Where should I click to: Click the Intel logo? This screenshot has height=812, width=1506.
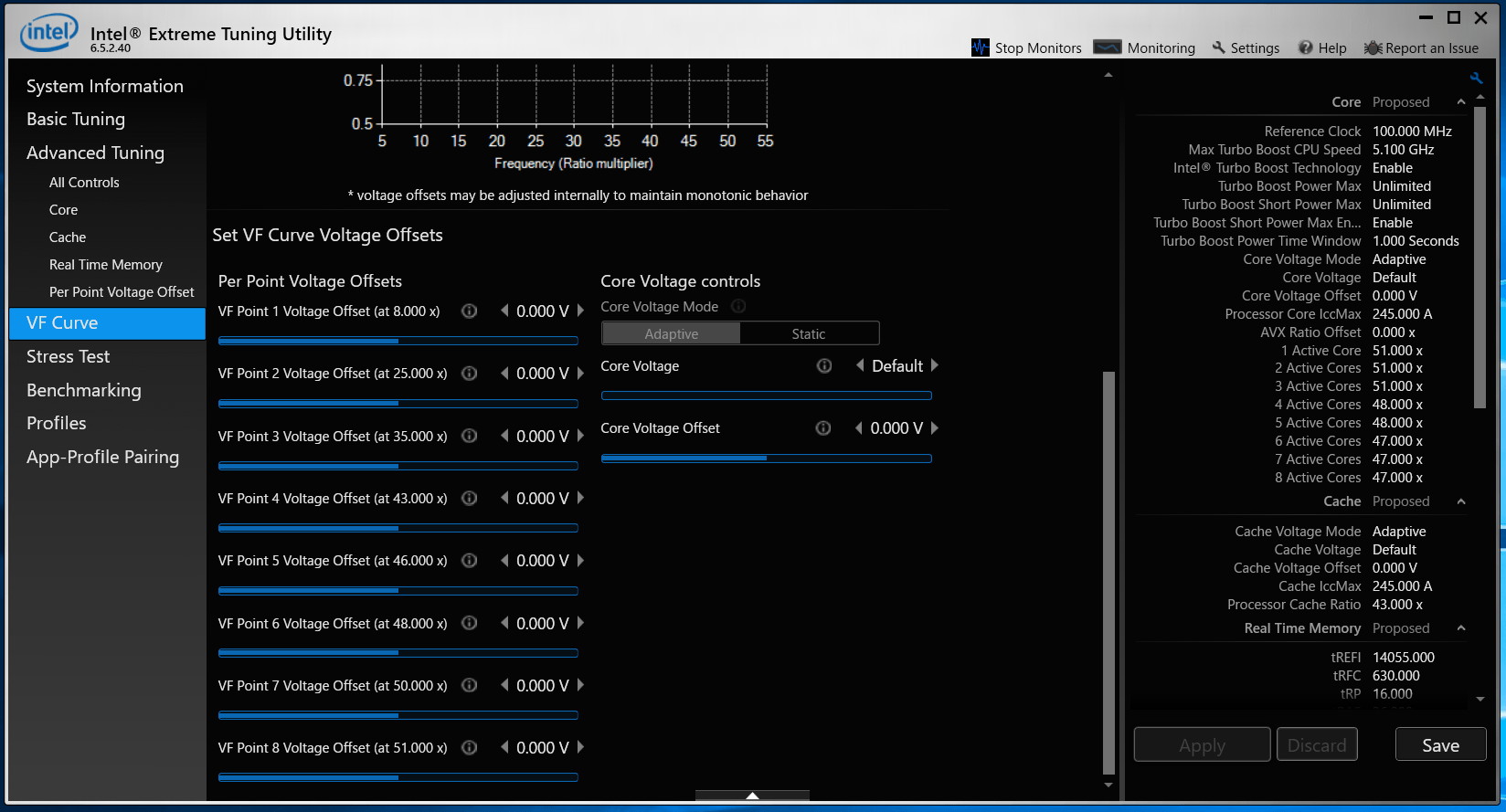49,34
